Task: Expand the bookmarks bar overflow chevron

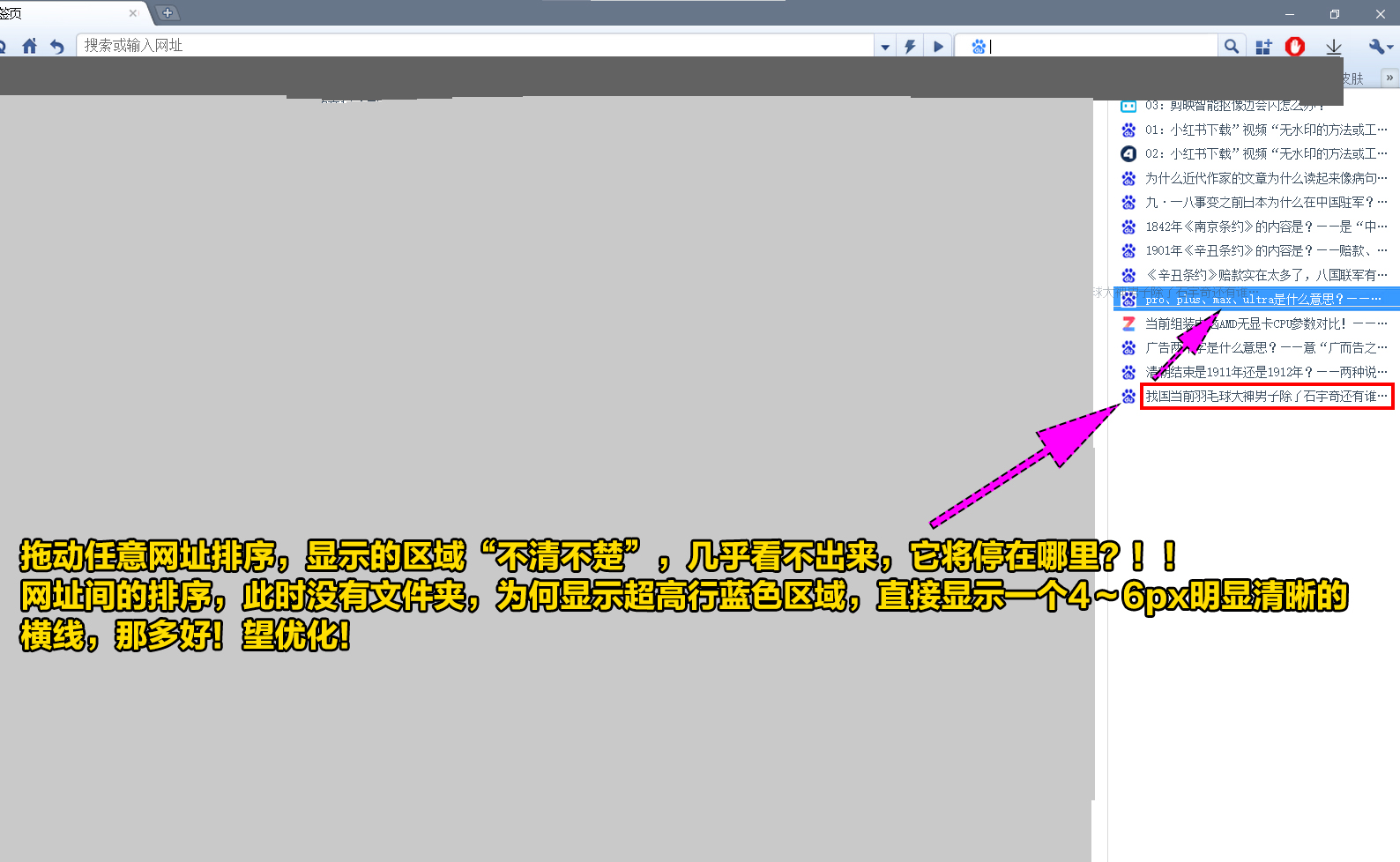Action: point(1389,78)
